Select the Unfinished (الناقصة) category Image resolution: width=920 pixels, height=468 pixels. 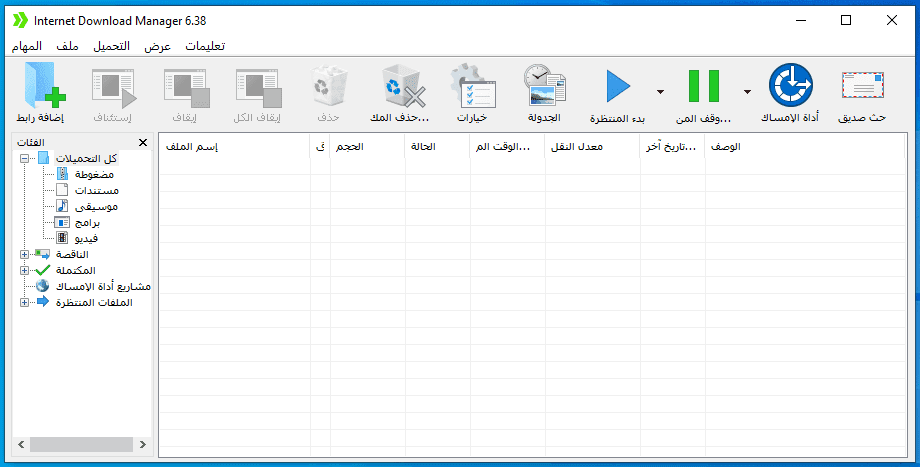click(x=72, y=255)
